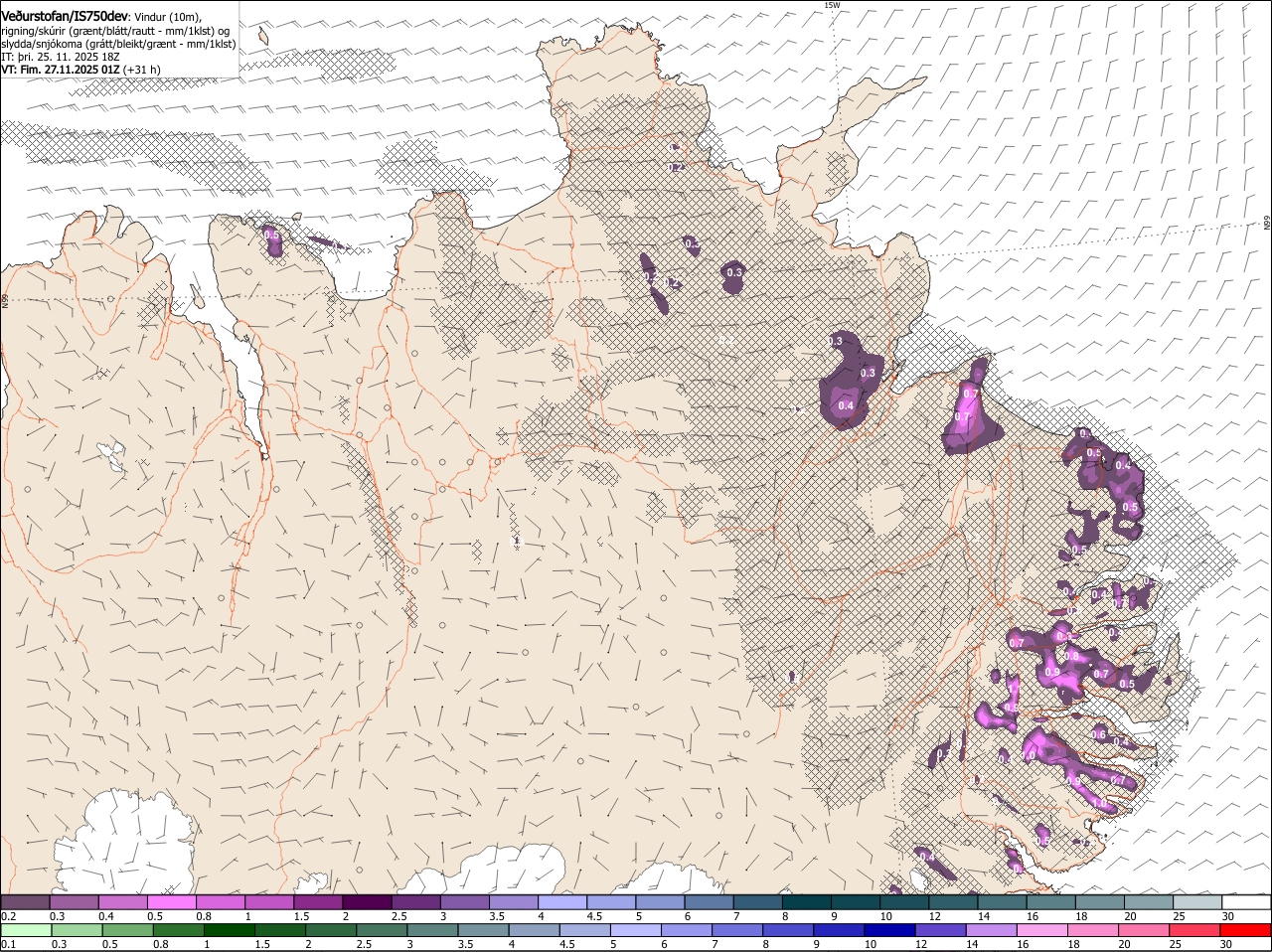Pick the bright red 30 rain legend swatch
This screenshot has height=952, width=1272.
(x=1246, y=931)
